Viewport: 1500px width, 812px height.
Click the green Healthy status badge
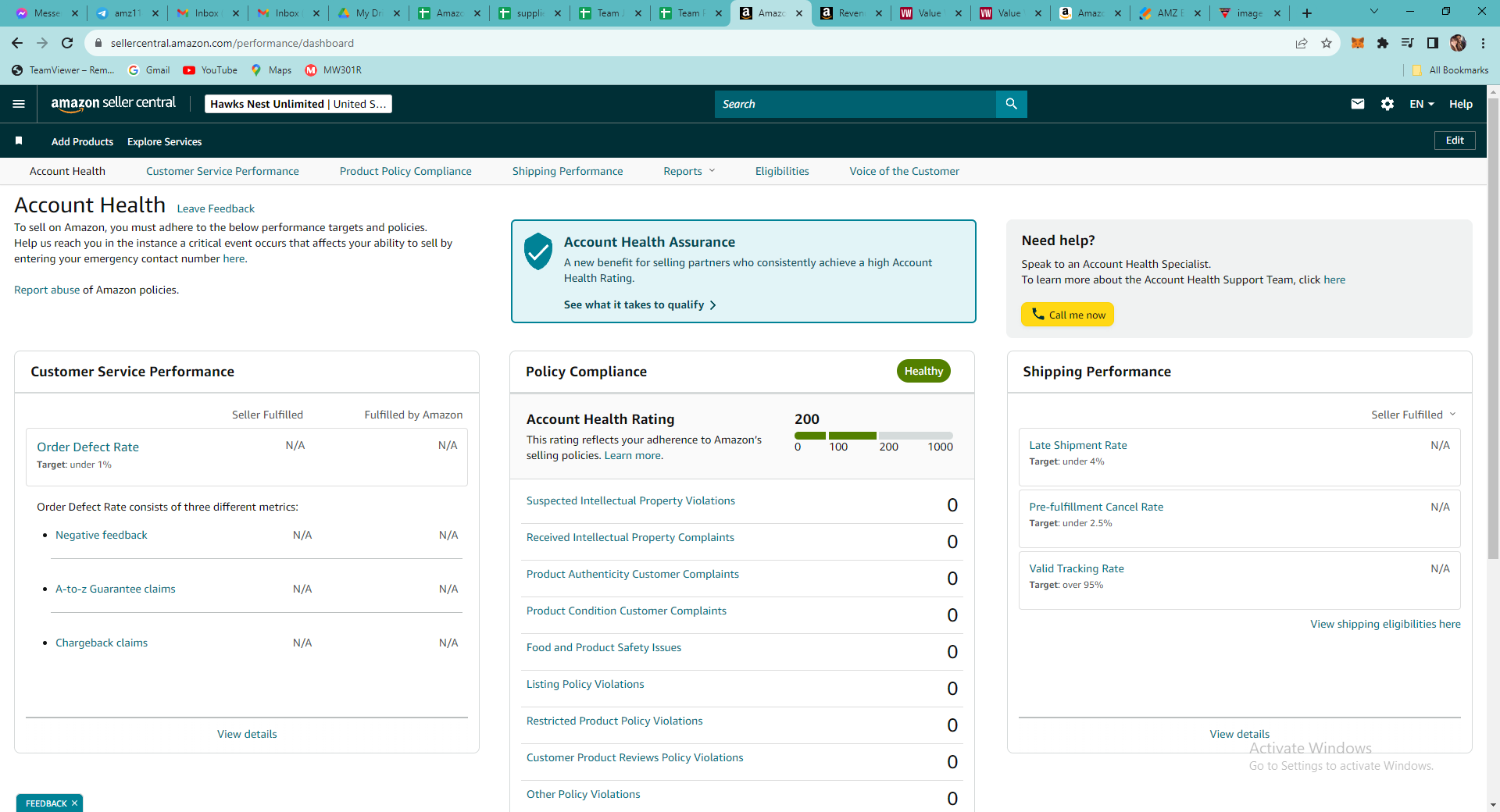923,371
